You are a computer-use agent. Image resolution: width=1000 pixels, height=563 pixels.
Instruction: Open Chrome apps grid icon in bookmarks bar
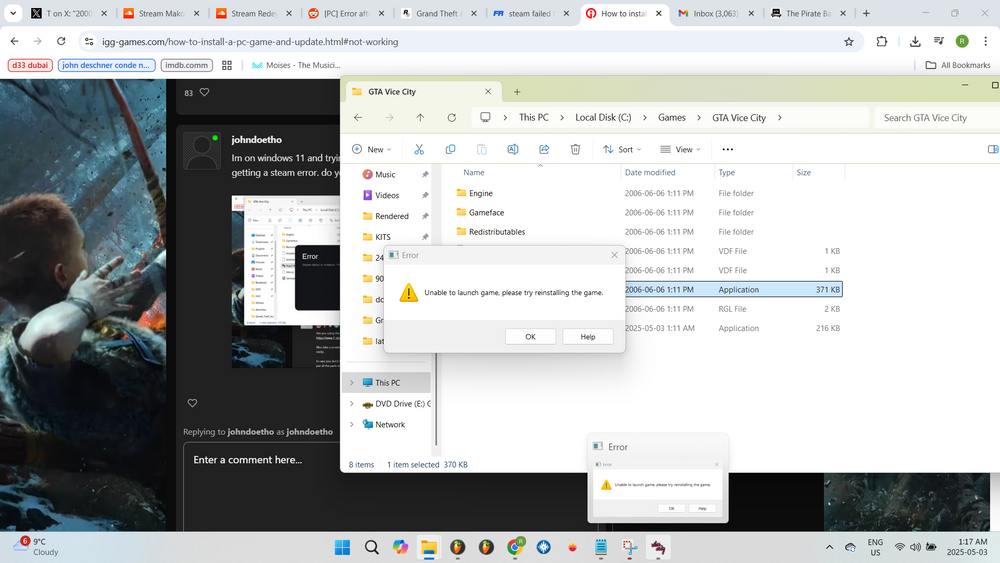pos(227,65)
